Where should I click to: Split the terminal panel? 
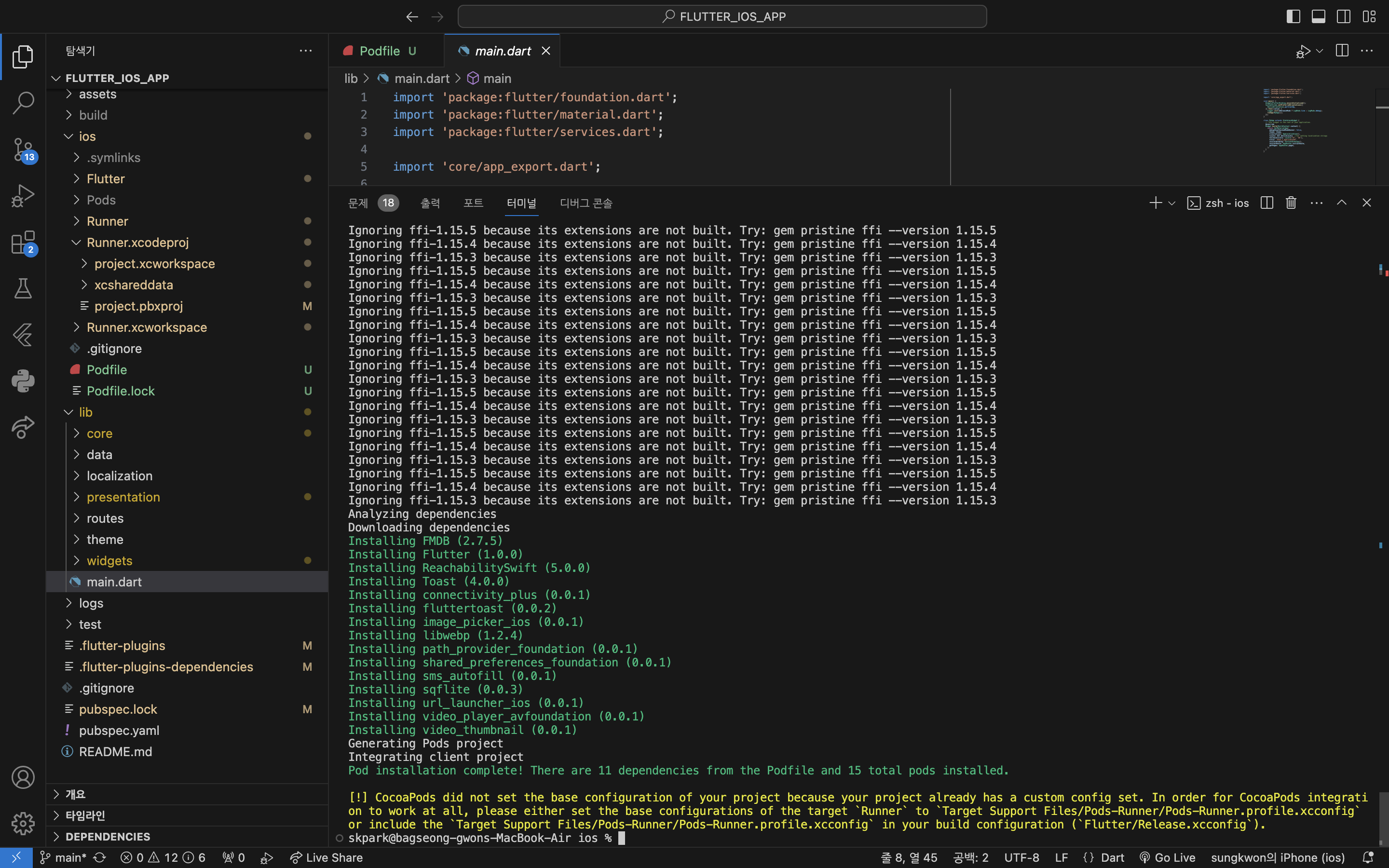pos(1267,203)
